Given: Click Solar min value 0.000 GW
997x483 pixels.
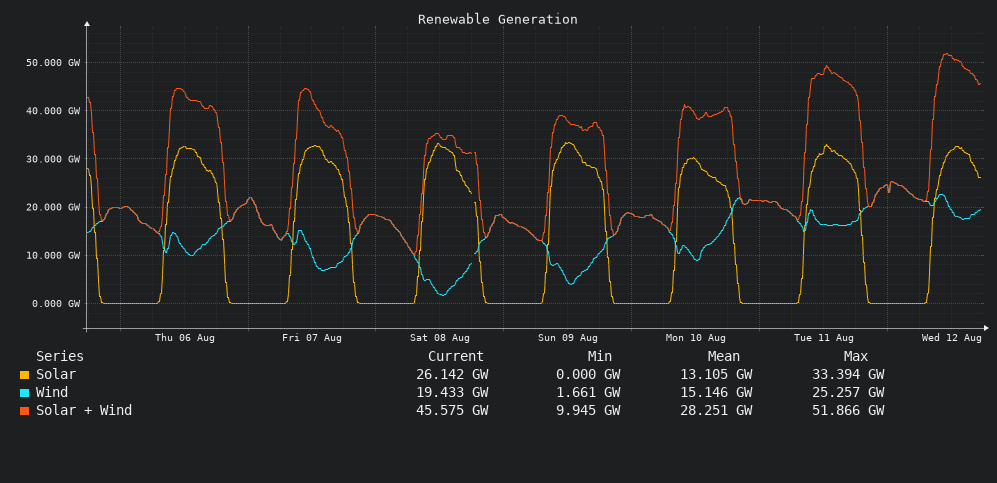Looking at the screenshot, I should pos(588,374).
